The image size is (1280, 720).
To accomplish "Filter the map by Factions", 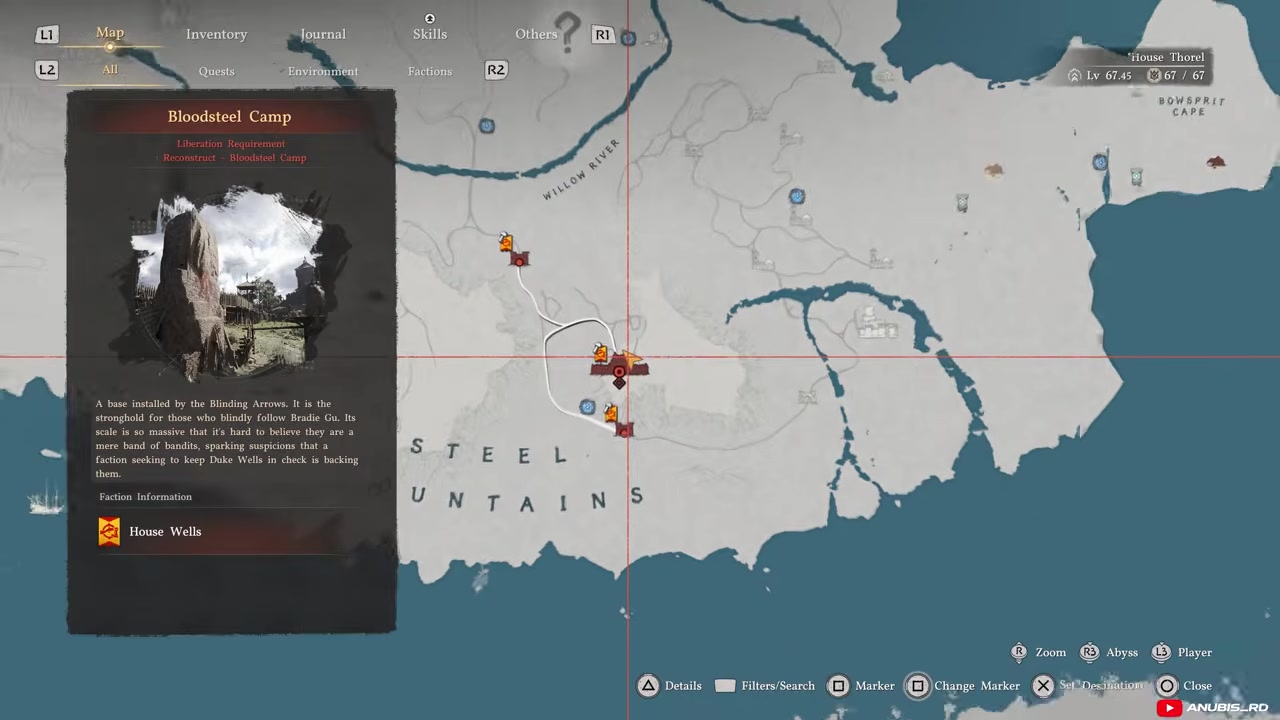I will click(x=430, y=71).
